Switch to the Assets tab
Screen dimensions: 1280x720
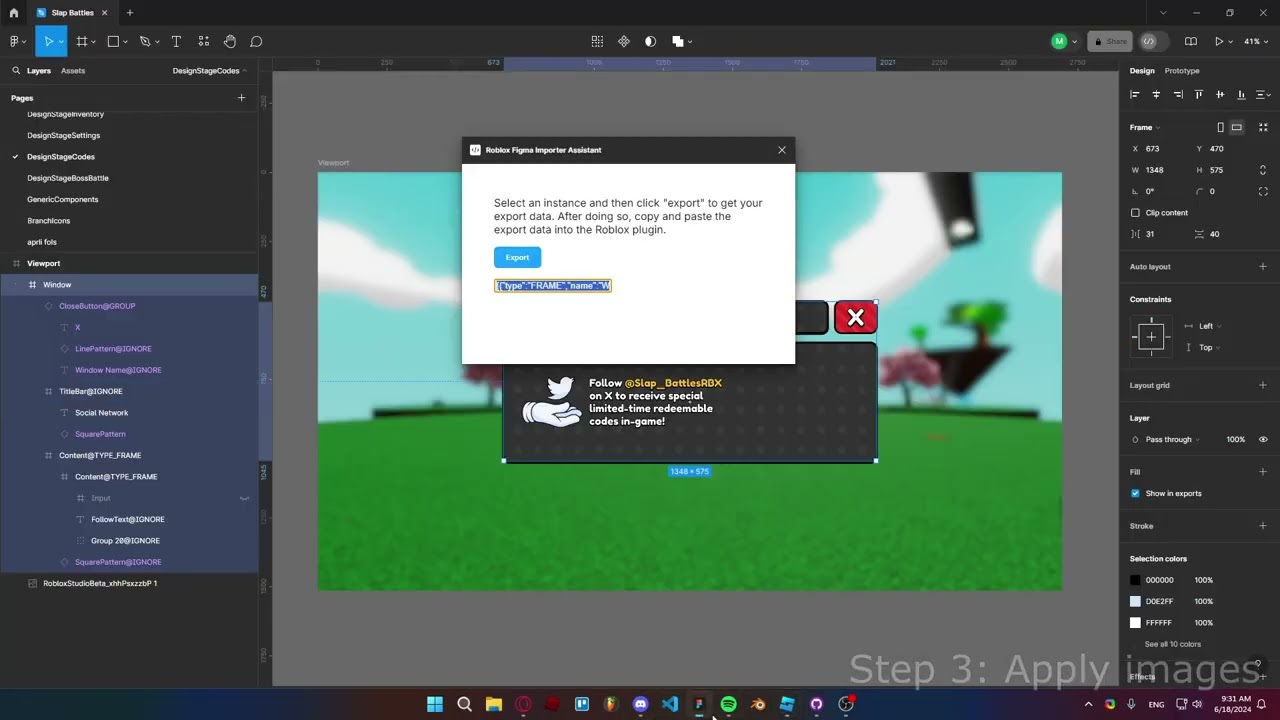(x=73, y=71)
